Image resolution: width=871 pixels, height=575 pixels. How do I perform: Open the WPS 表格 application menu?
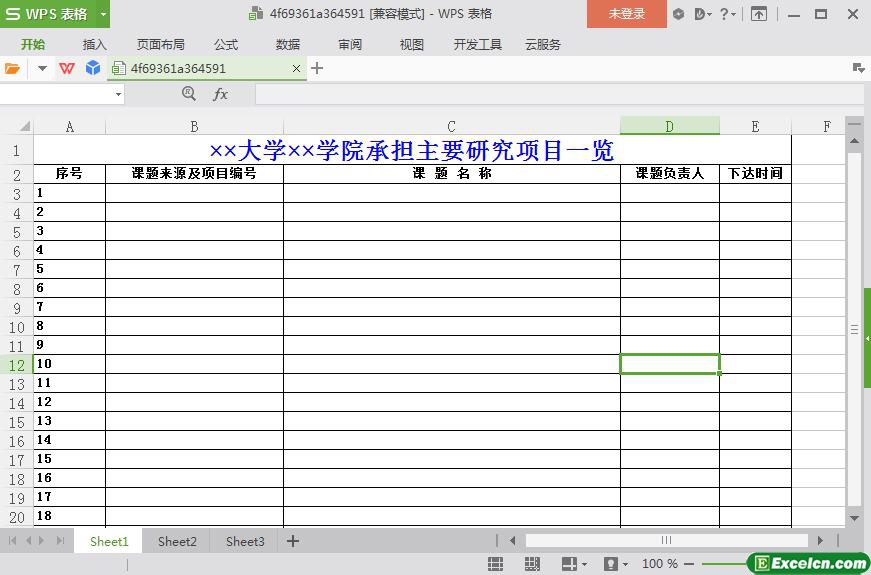click(48, 13)
